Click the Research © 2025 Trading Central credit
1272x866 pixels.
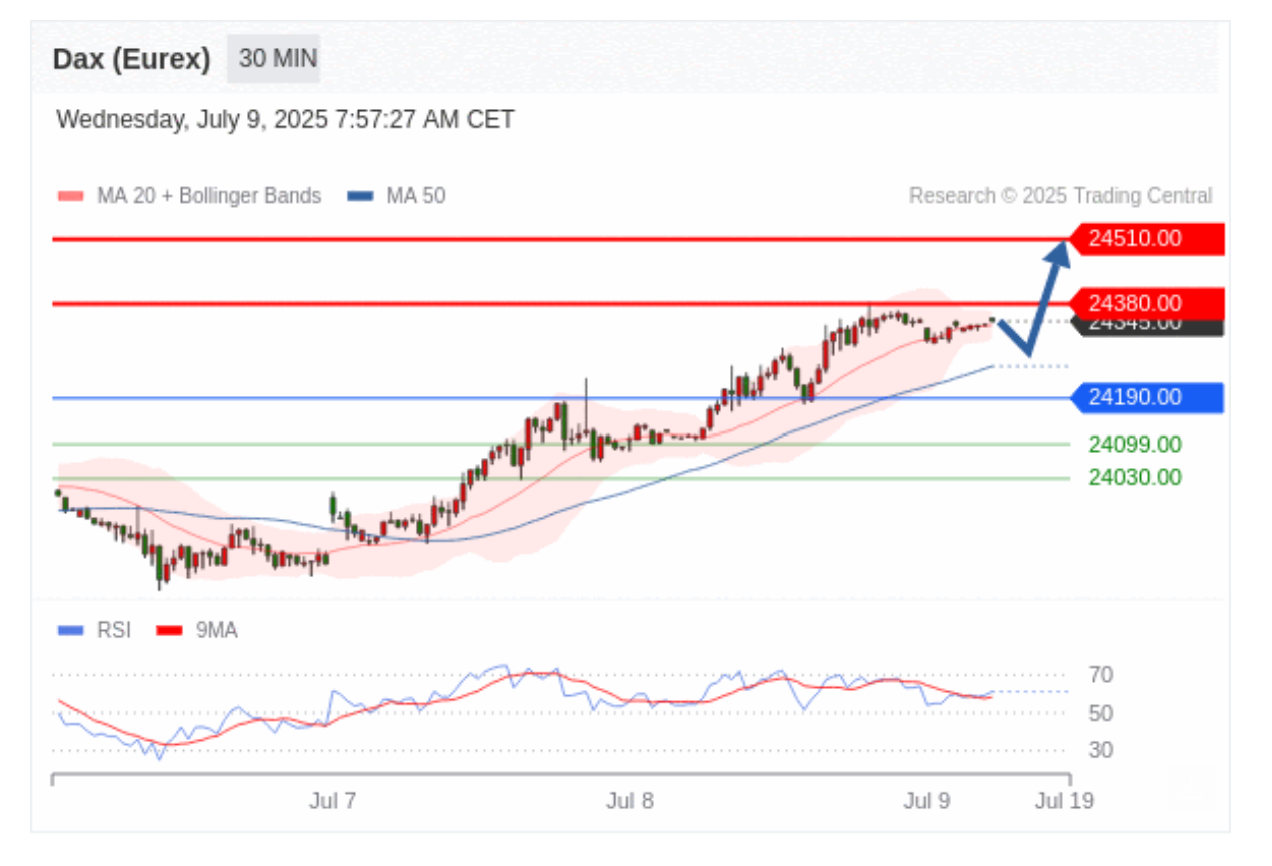pyautogui.click(x=1060, y=196)
